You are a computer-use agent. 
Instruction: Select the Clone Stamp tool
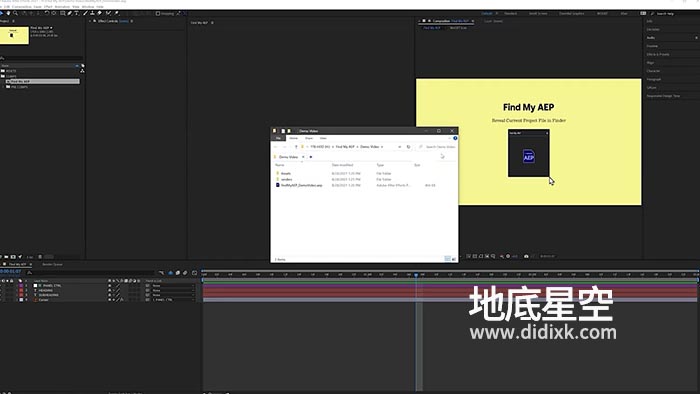pos(92,13)
